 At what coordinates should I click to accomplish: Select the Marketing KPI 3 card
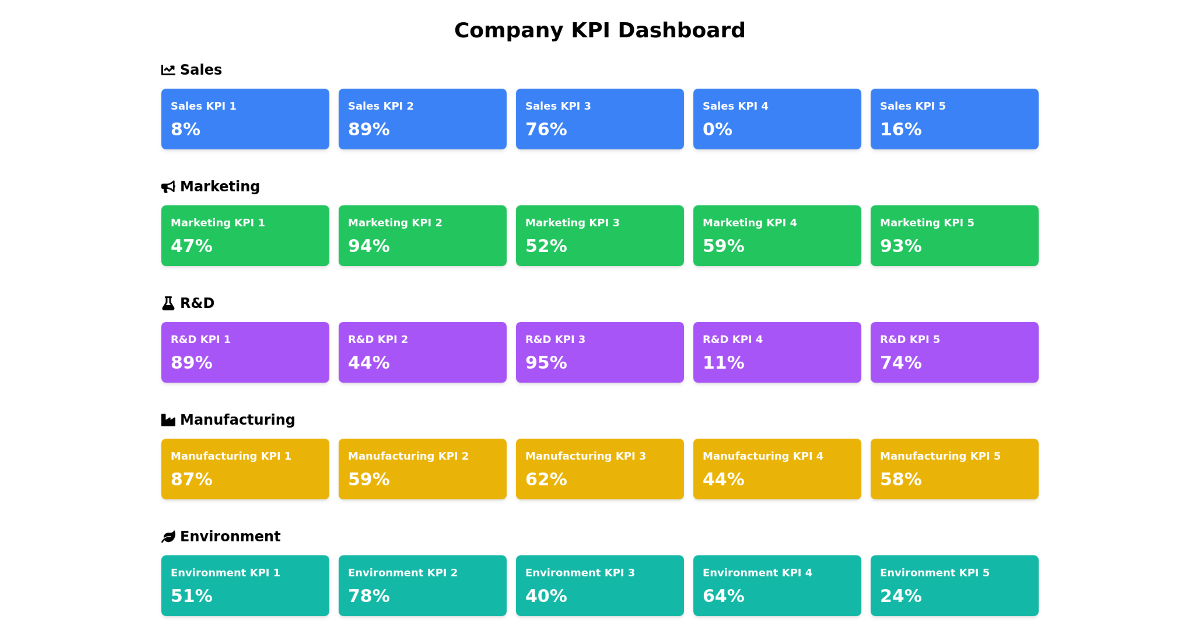pyautogui.click(x=600, y=236)
